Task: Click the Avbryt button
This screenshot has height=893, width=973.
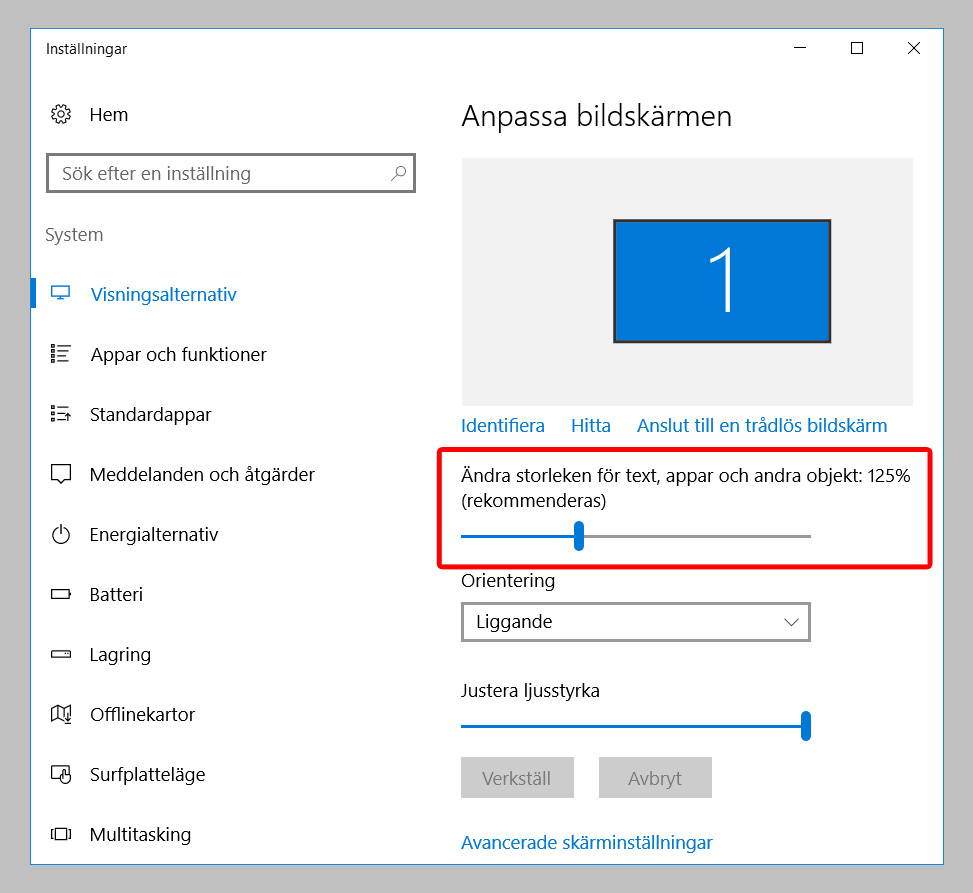Action: [x=655, y=778]
